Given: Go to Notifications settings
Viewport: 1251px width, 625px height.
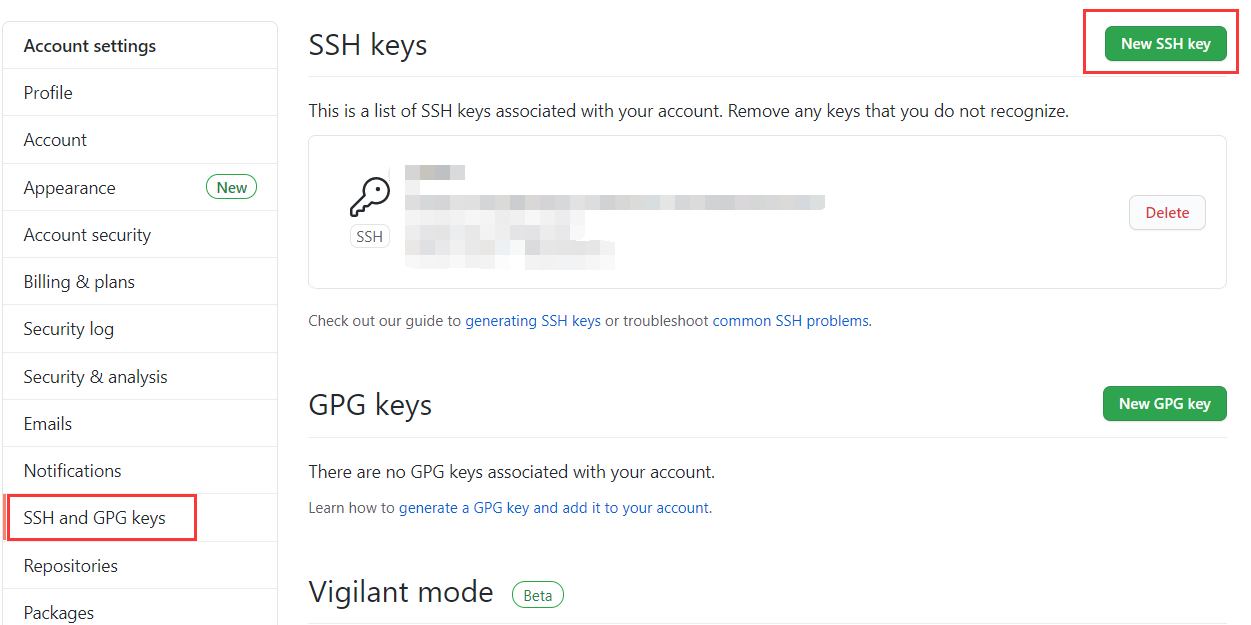Looking at the screenshot, I should point(72,471).
